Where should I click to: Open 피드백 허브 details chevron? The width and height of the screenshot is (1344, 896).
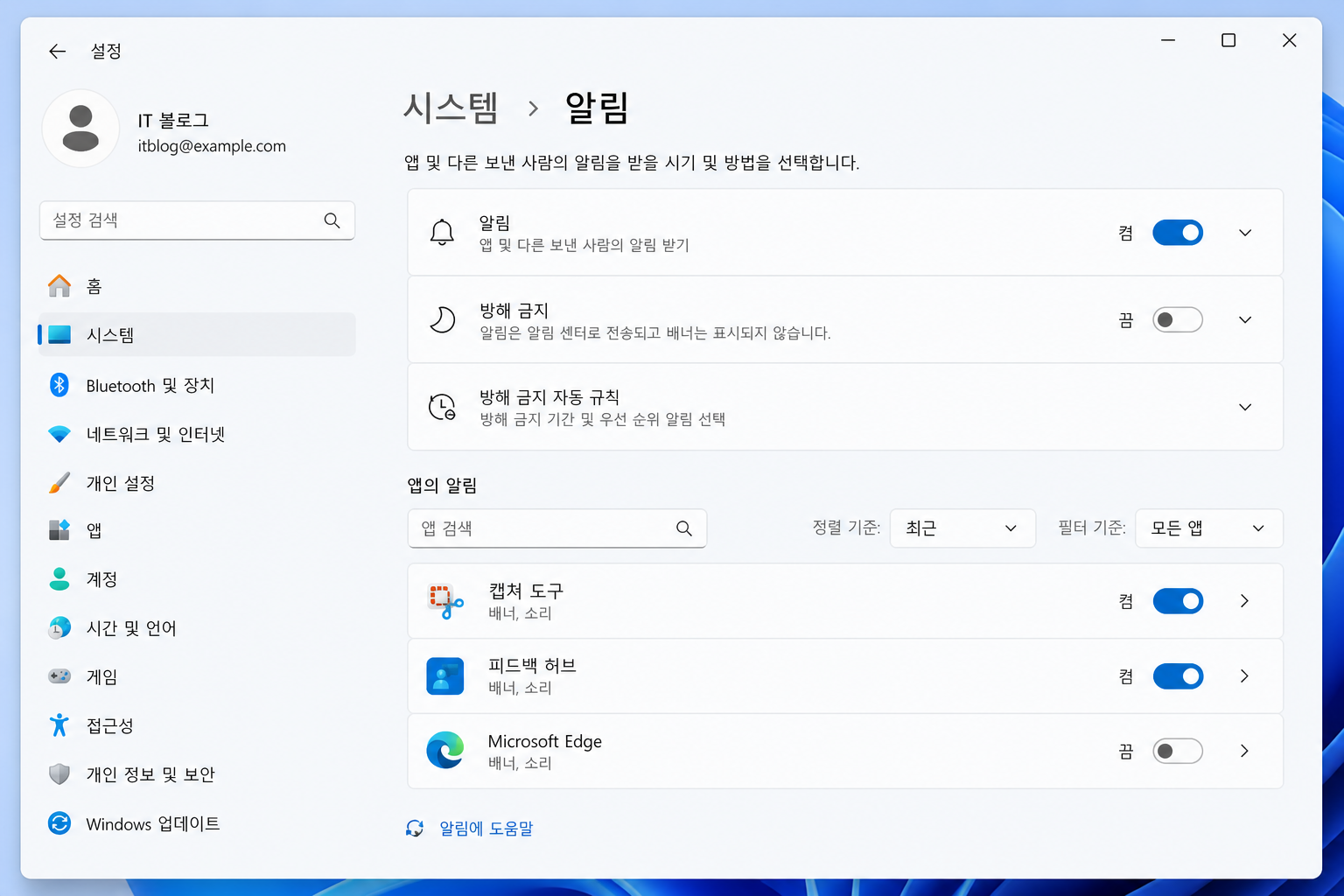click(x=1244, y=676)
